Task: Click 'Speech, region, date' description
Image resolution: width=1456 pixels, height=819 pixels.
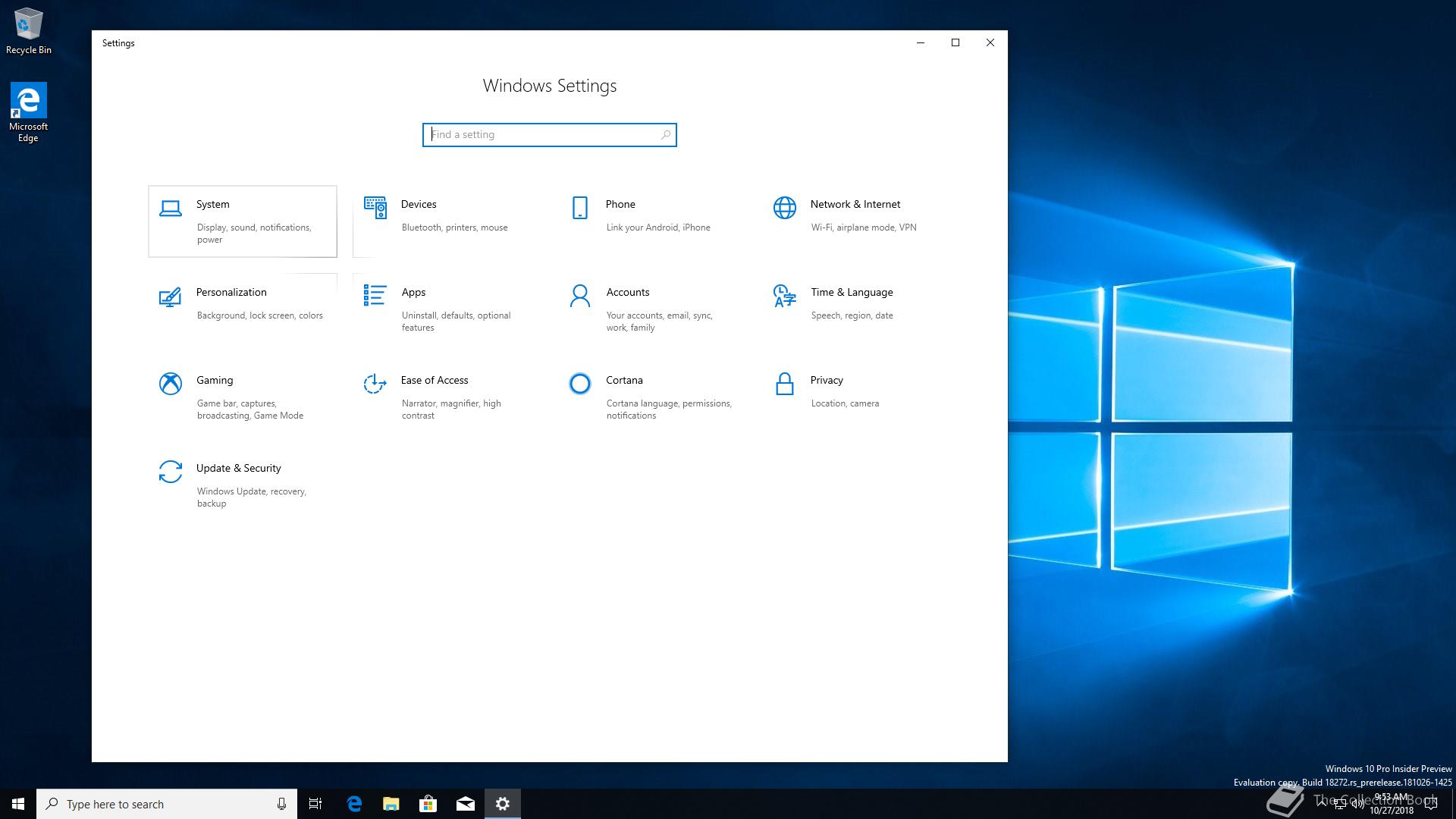Action: (x=852, y=315)
